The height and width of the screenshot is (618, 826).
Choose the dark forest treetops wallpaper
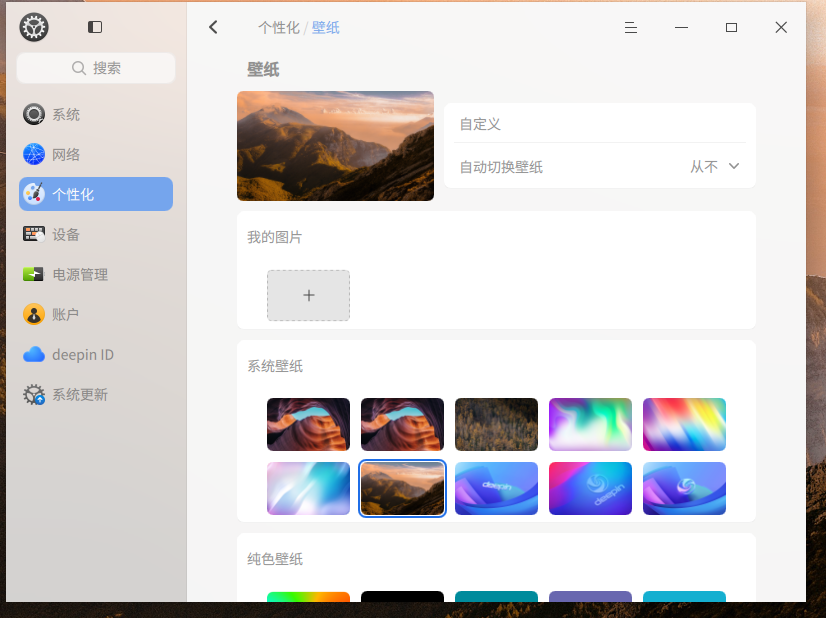click(x=496, y=425)
